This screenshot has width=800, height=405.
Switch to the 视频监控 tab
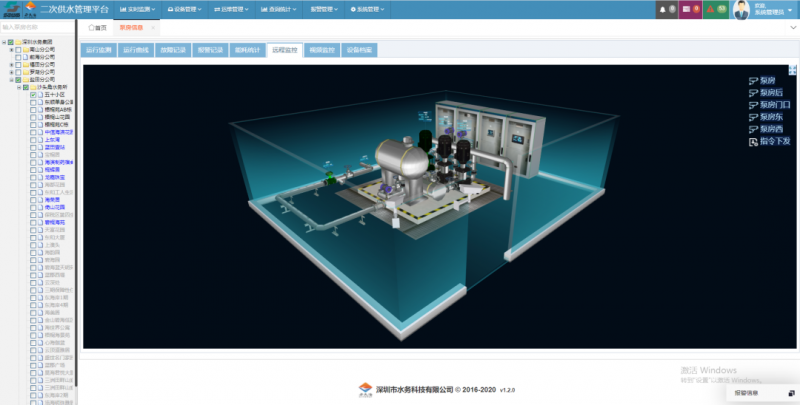click(322, 49)
